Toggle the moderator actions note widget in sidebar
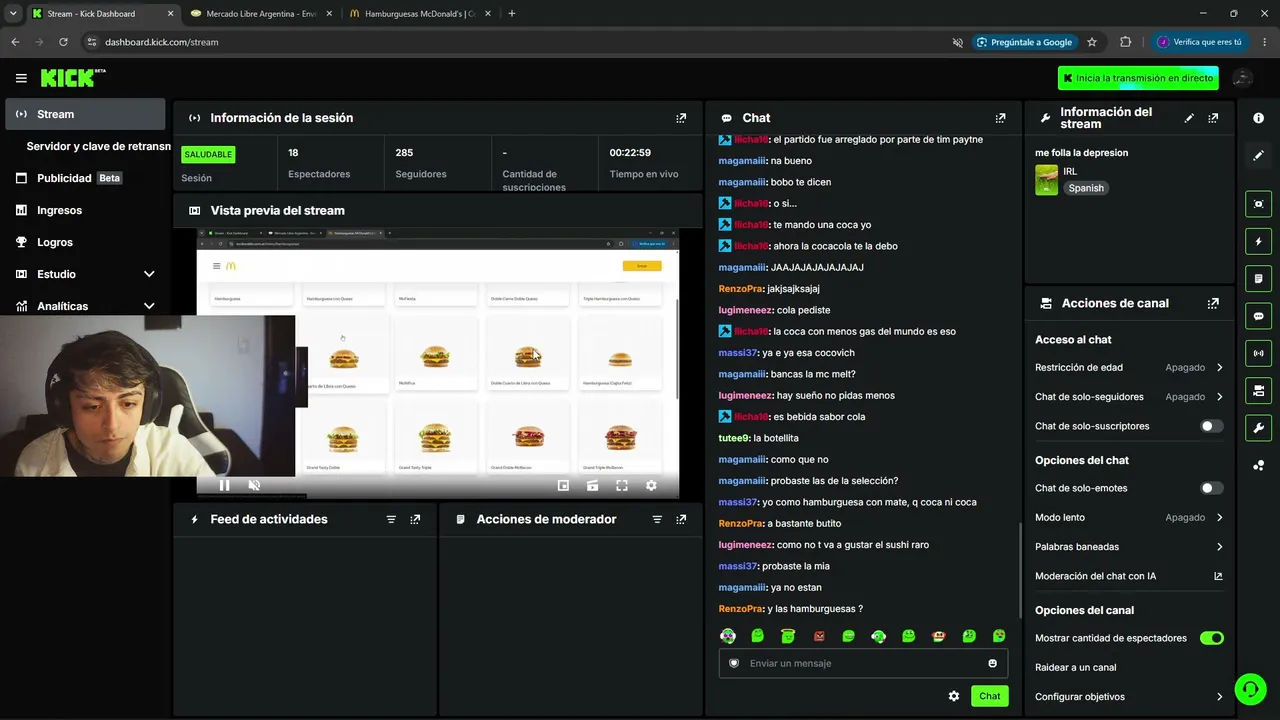 click(x=1258, y=278)
